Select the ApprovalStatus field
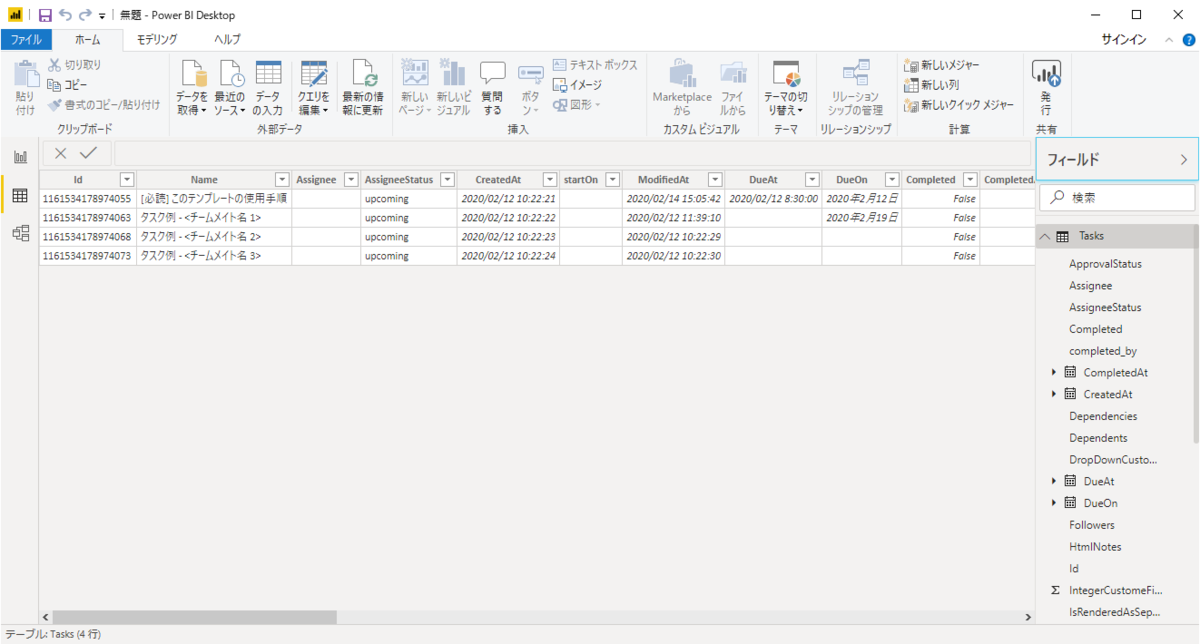This screenshot has width=1200, height=644. (1105, 264)
